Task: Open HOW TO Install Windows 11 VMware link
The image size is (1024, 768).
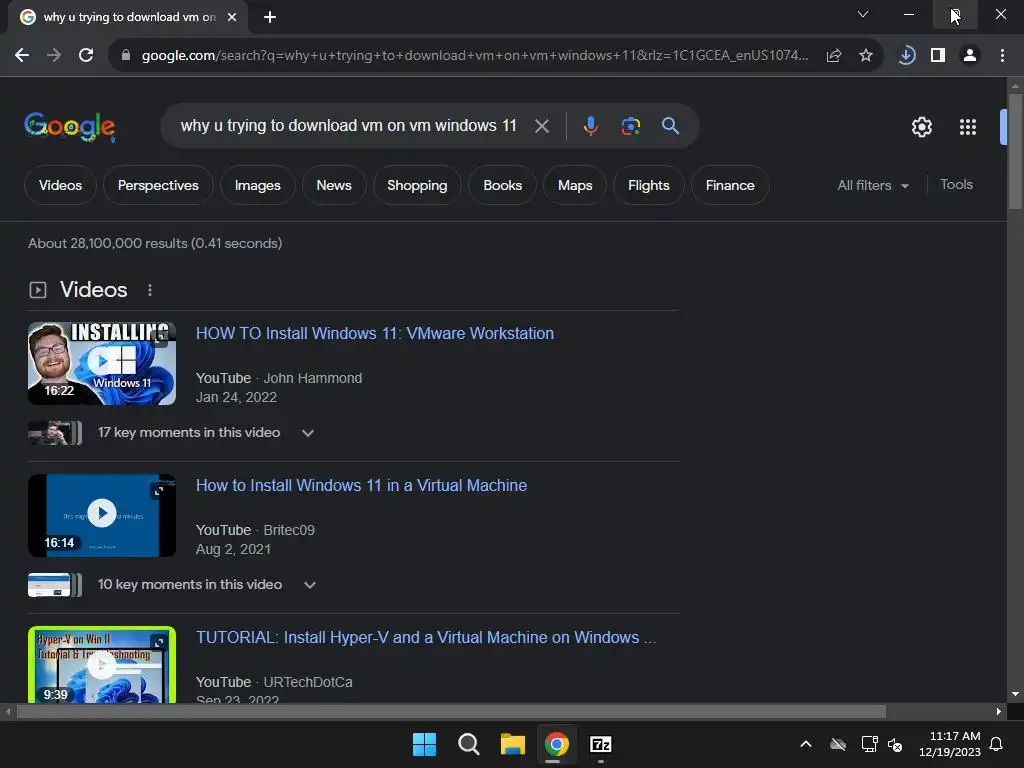Action: point(375,334)
